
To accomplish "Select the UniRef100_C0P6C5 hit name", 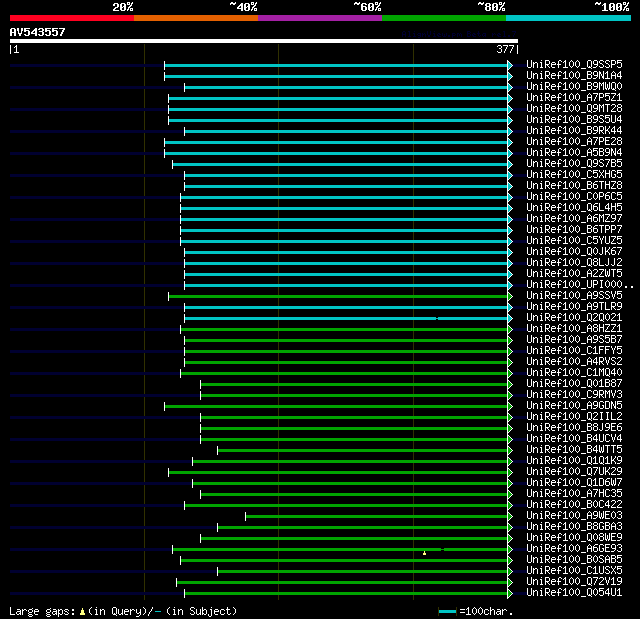I will point(574,197).
